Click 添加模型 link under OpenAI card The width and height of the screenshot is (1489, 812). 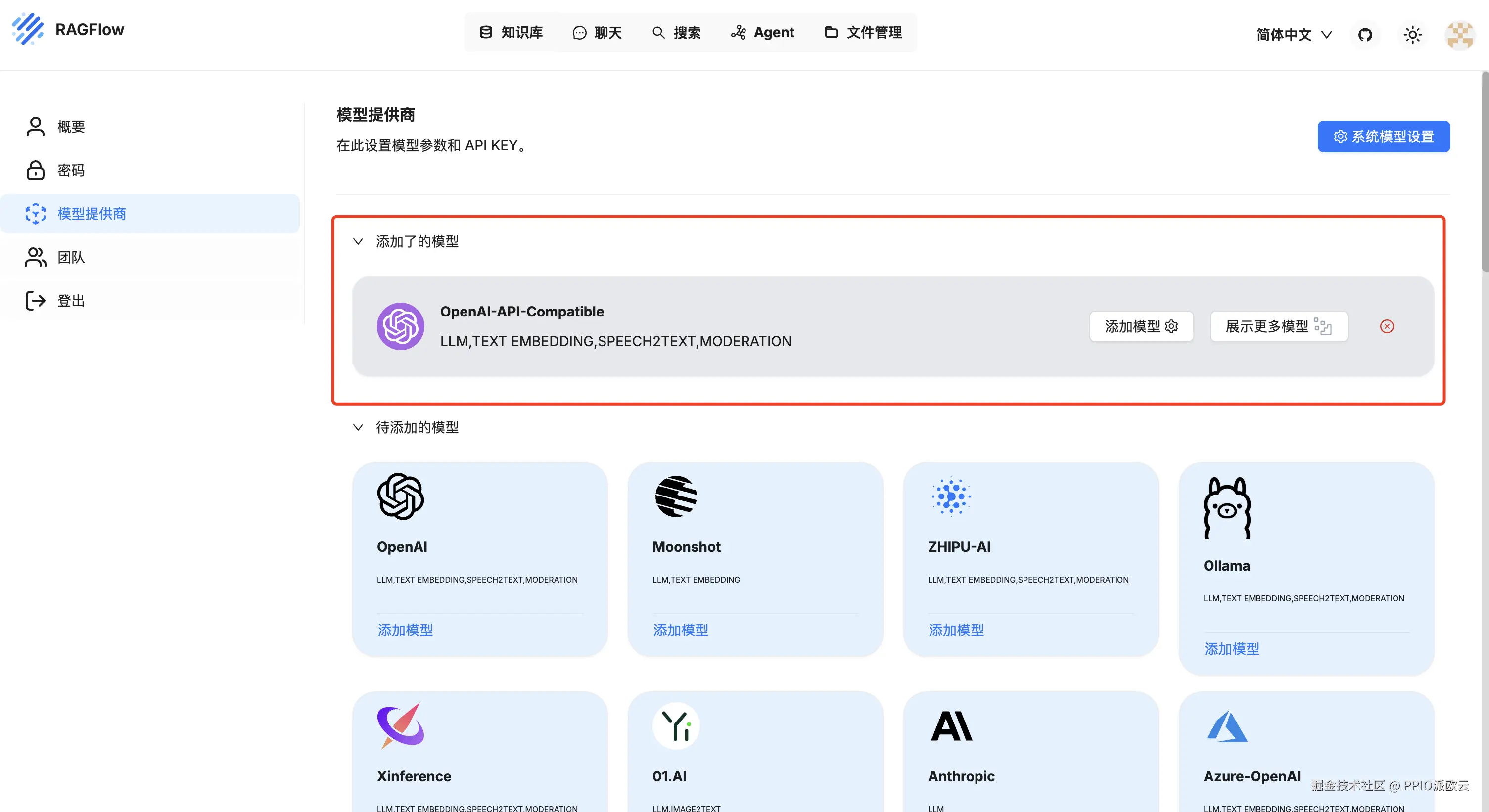point(405,630)
